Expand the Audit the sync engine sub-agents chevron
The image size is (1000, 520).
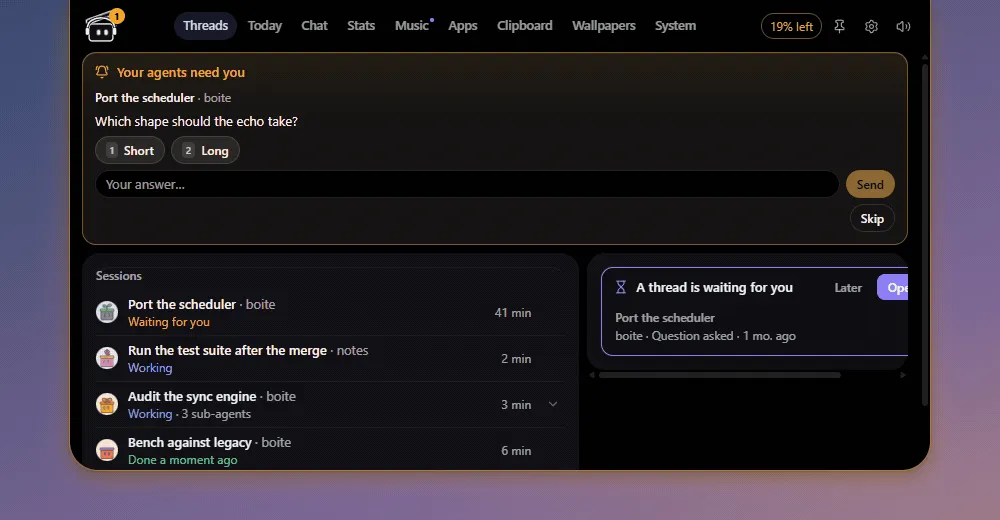point(553,404)
